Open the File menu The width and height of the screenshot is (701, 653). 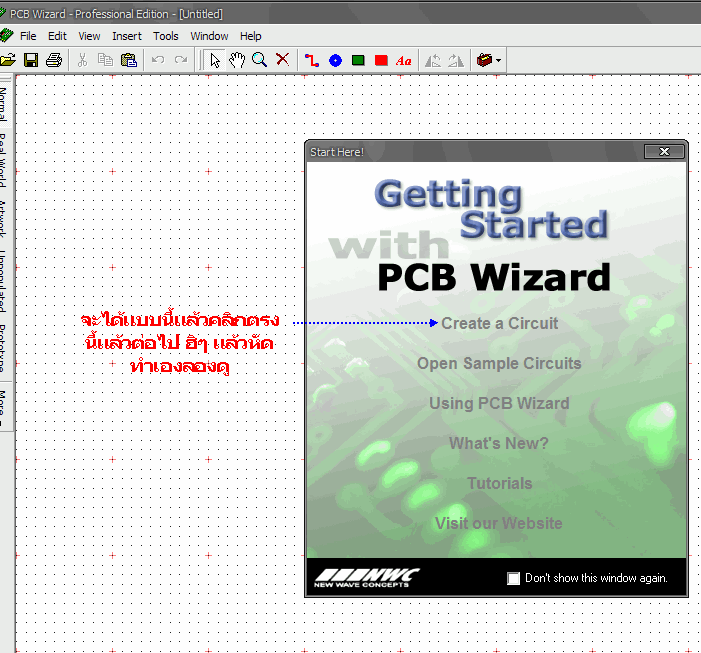coord(28,36)
